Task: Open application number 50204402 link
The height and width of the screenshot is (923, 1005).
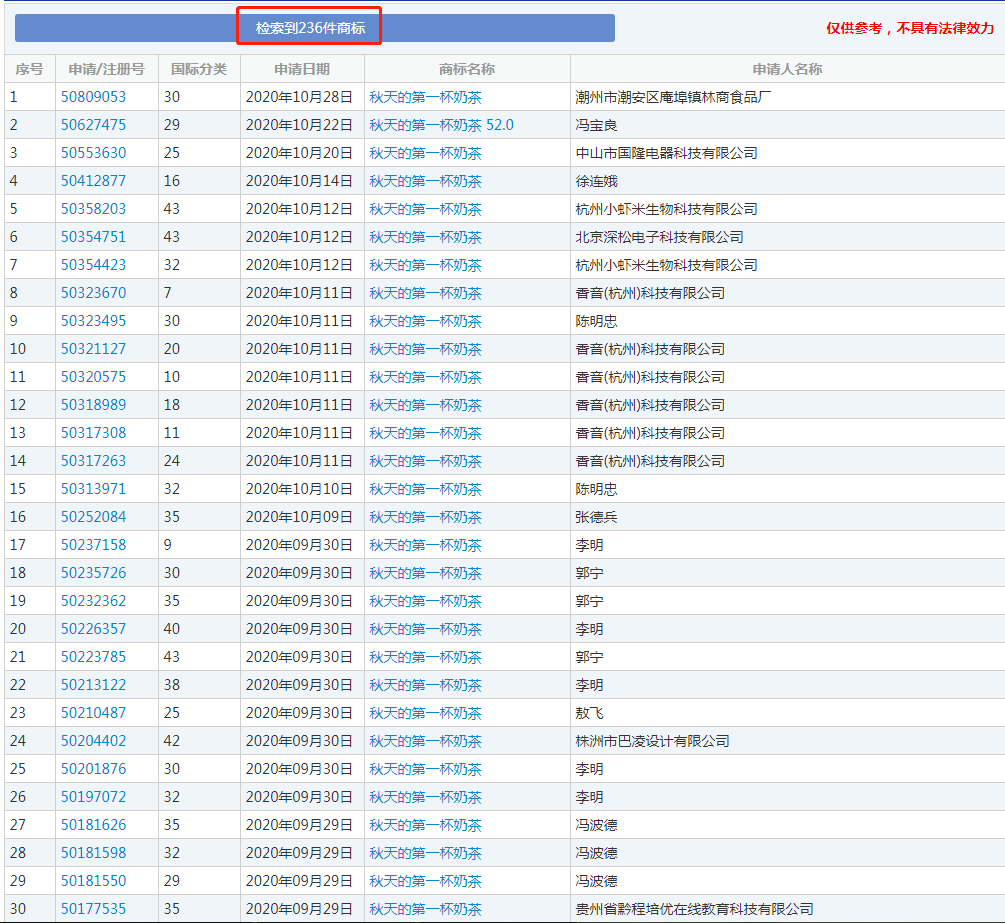Action: [94, 741]
